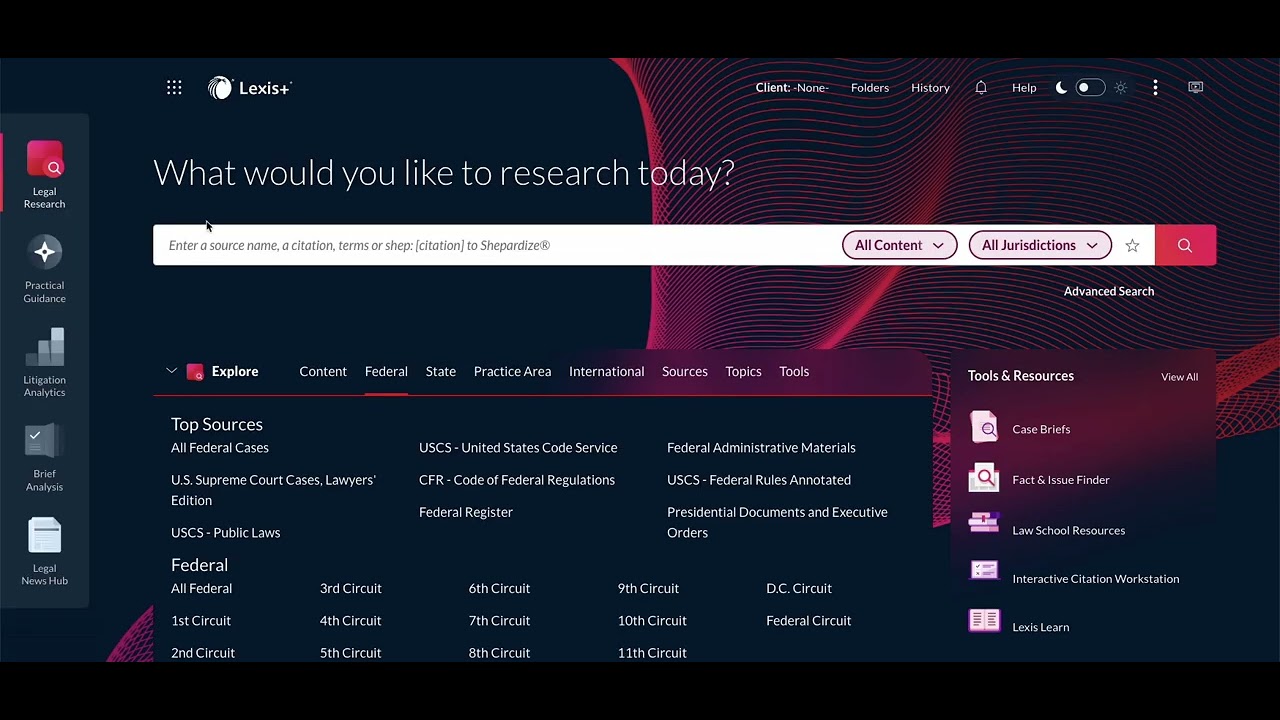Open the Practice Area tab
The height and width of the screenshot is (720, 1280).
pos(512,371)
